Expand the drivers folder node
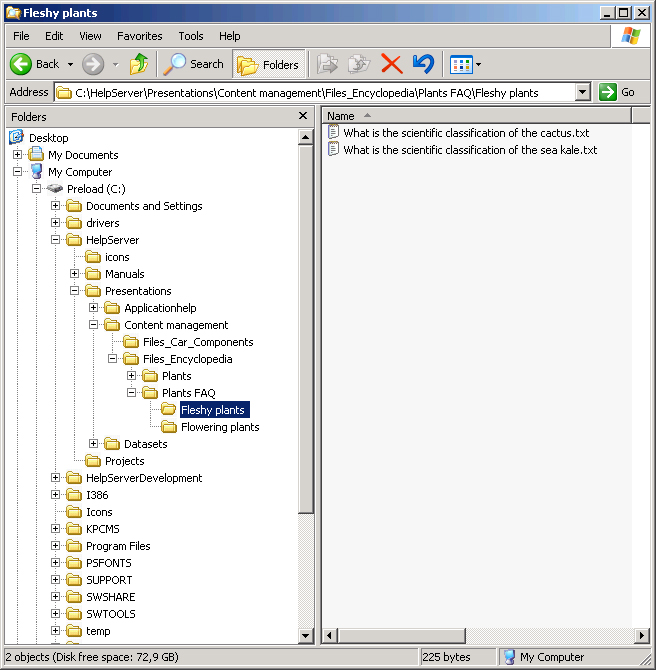656x670 pixels. click(55, 223)
